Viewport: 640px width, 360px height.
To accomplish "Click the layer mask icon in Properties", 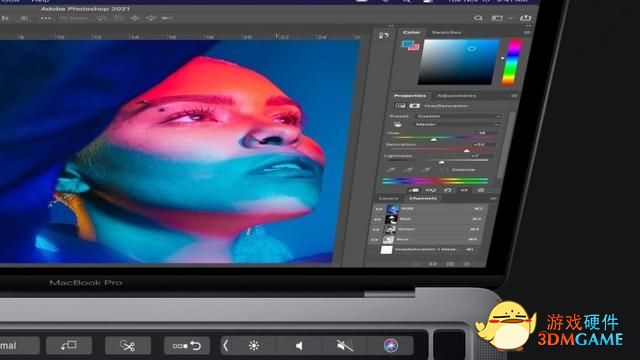I will [415, 106].
